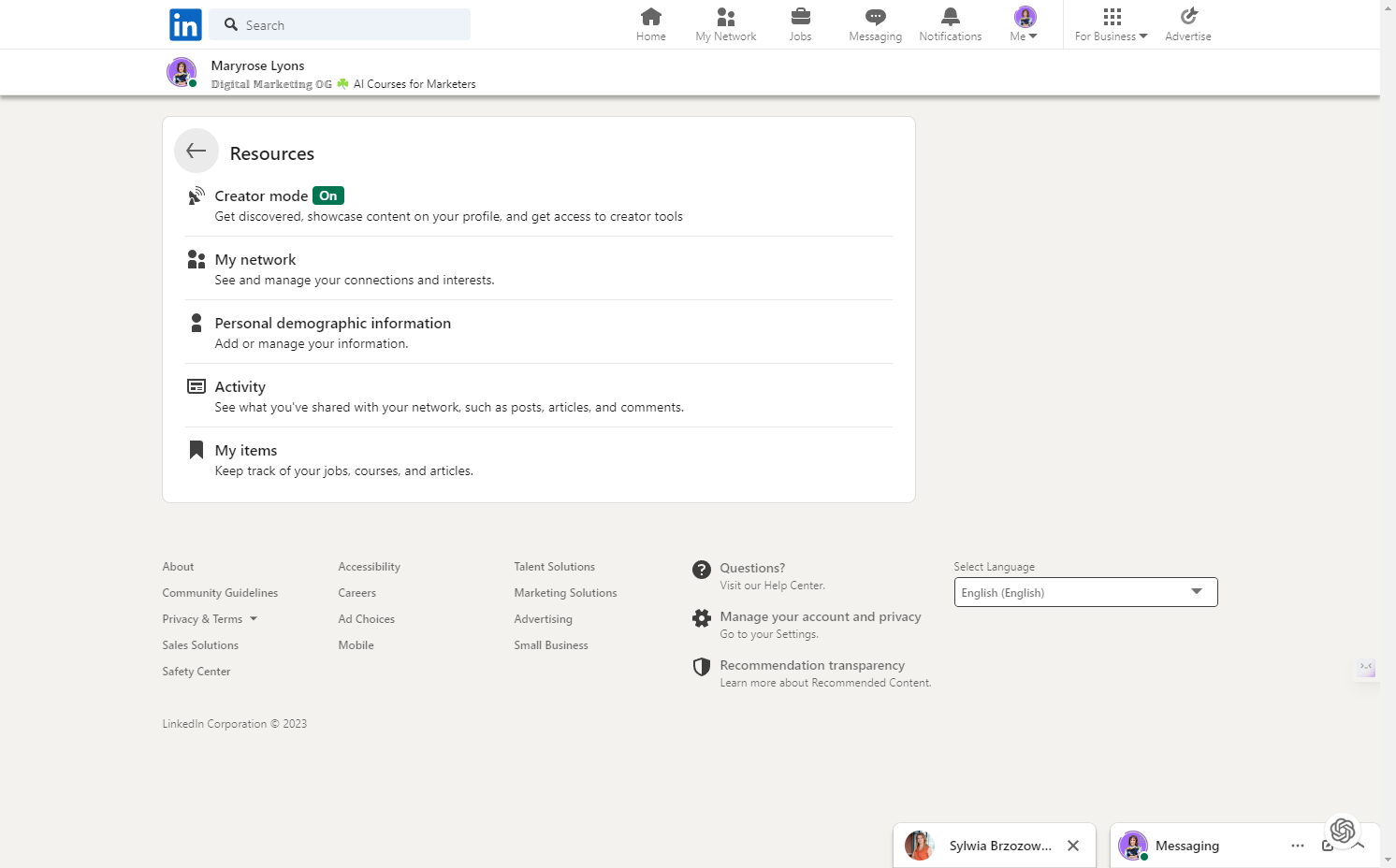Click the Questions help icon
Screen dimensions: 1396x868
[702, 570]
